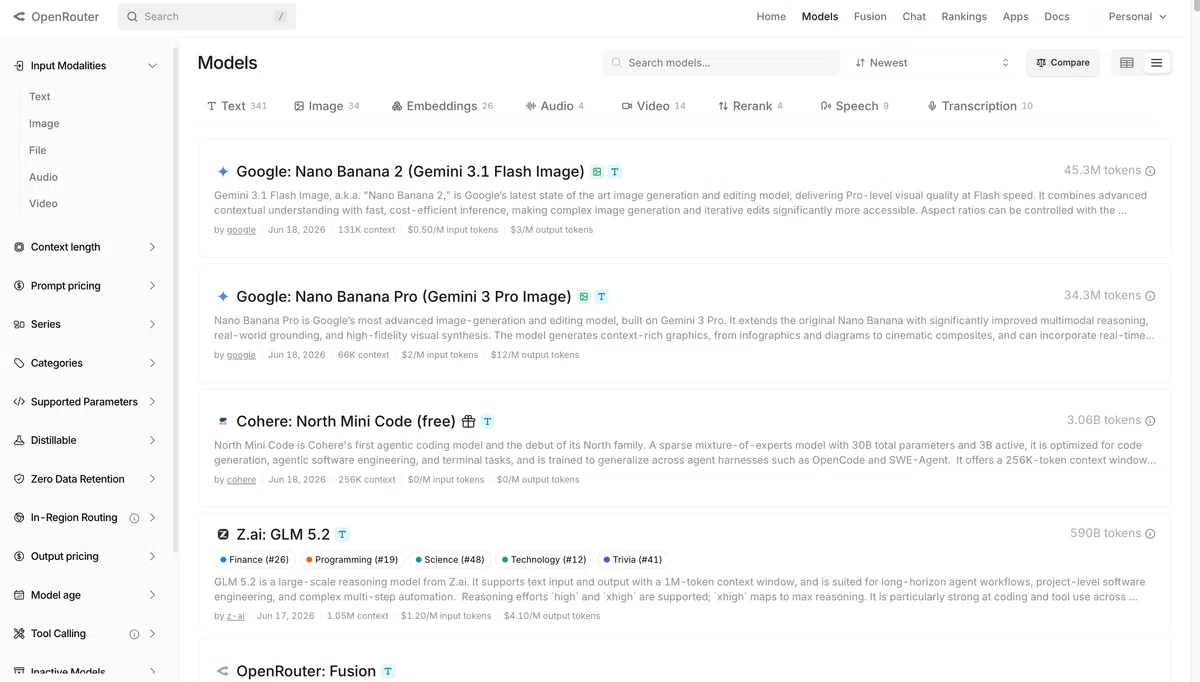Screen dimensions: 1200x682
Task: Open the cohere author link
Action: point(241,480)
